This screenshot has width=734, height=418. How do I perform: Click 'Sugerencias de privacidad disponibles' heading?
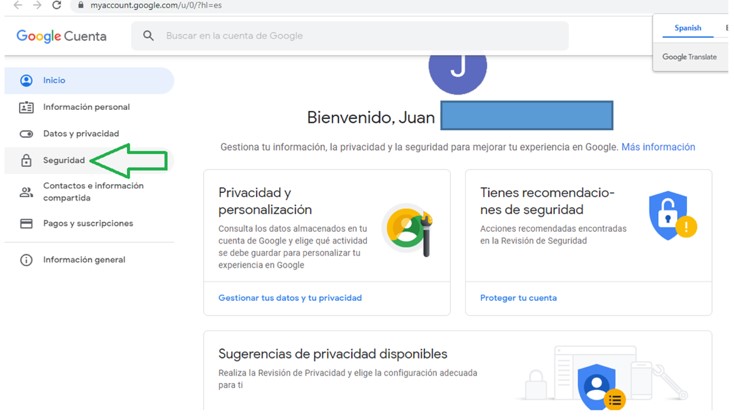332,354
